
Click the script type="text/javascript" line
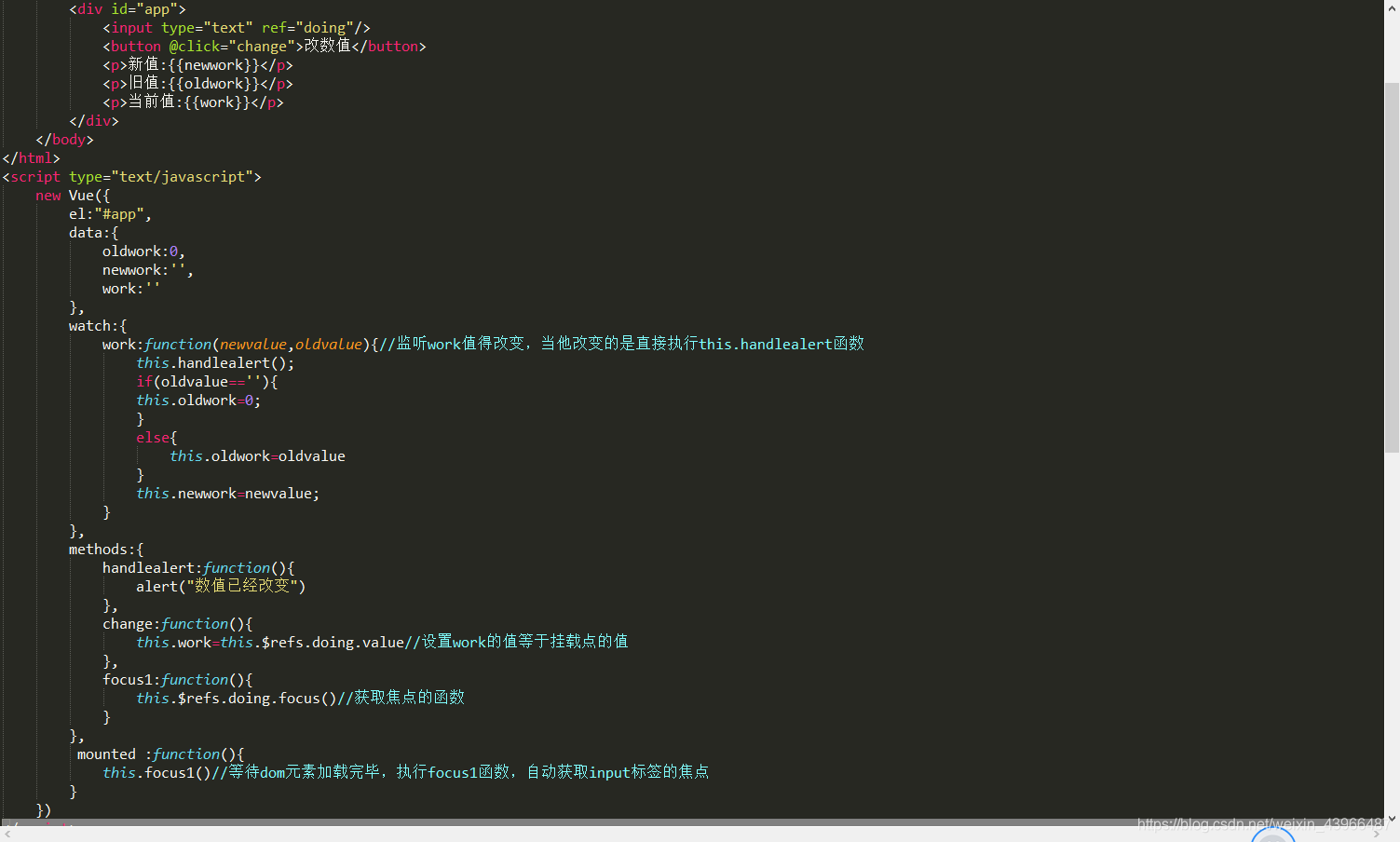click(x=131, y=177)
